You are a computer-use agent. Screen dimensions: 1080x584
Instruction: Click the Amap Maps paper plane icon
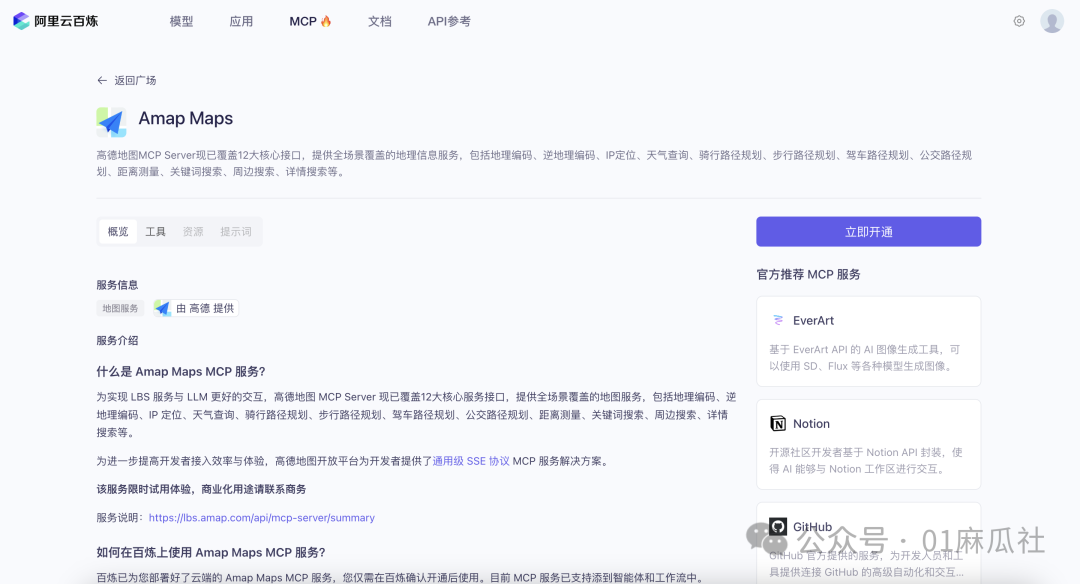click(111, 121)
